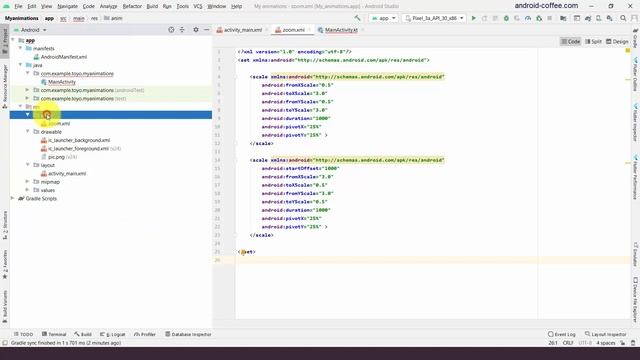Collapse the app module tree node

click(x=13, y=40)
